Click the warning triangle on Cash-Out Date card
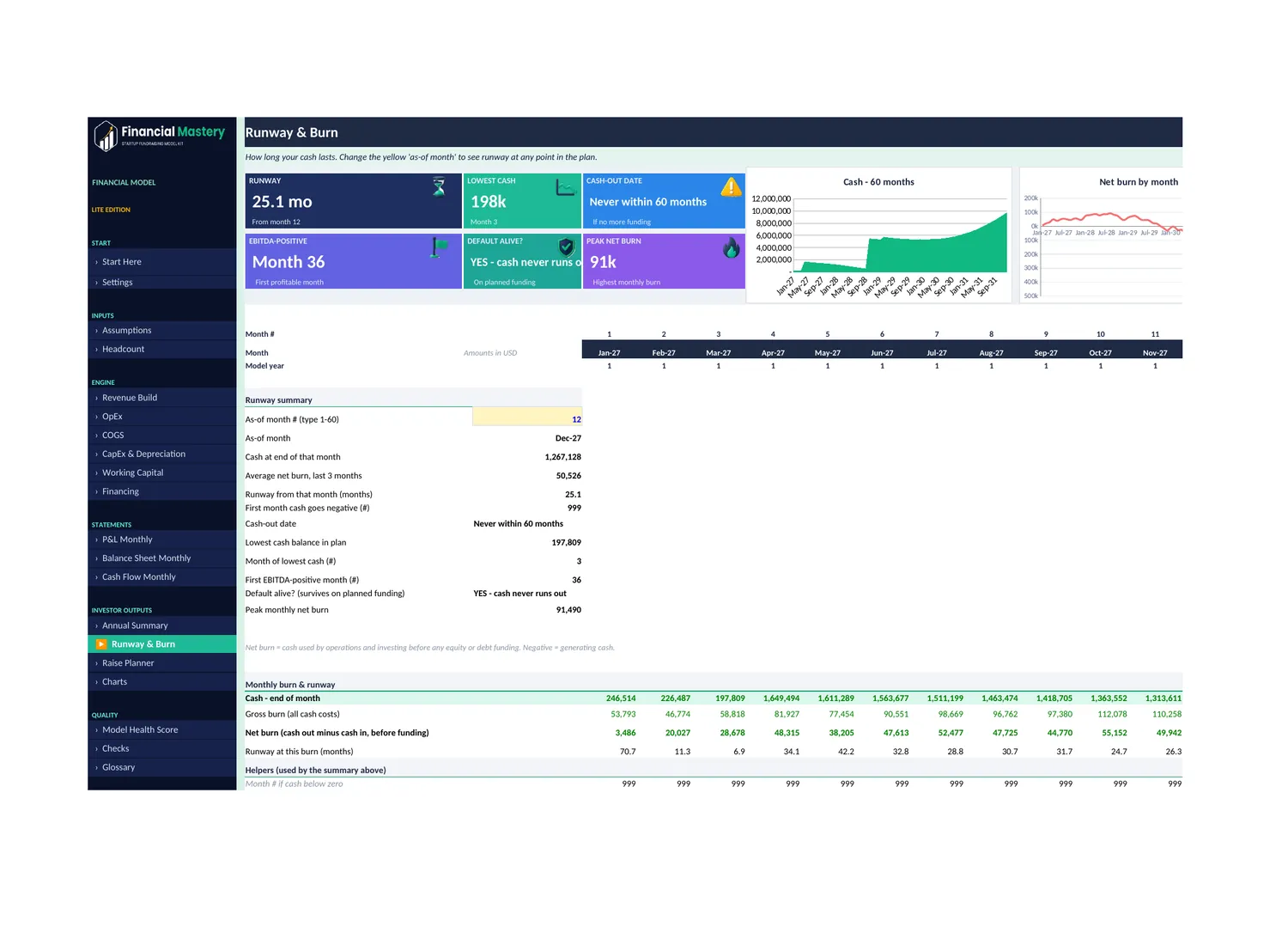 pyautogui.click(x=731, y=186)
